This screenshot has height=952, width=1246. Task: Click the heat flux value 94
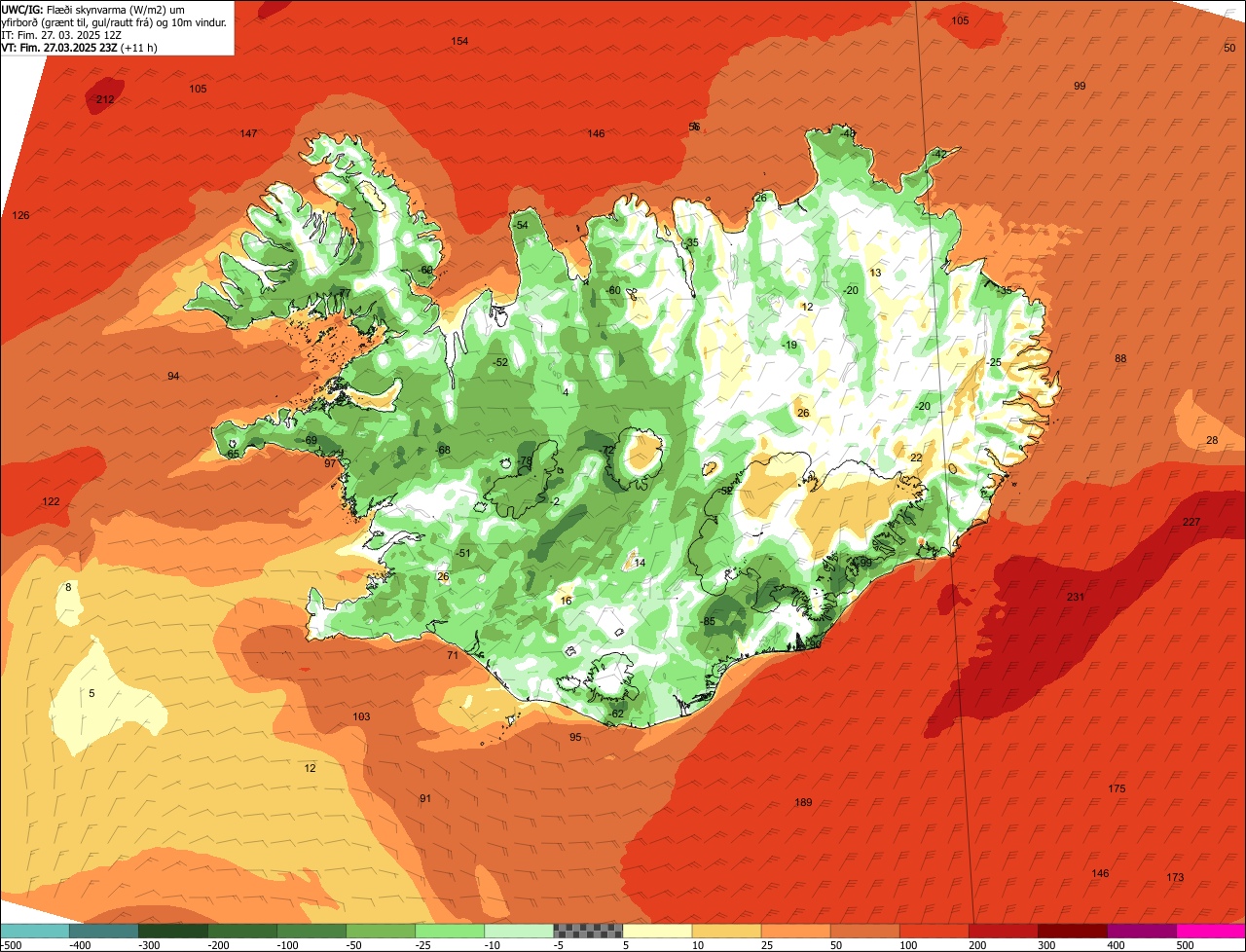[x=173, y=376]
